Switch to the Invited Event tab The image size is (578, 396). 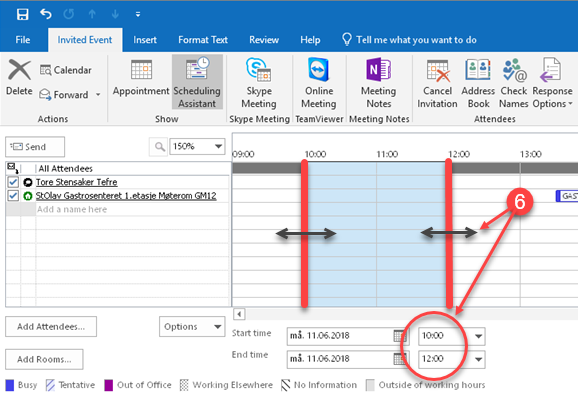click(x=85, y=40)
